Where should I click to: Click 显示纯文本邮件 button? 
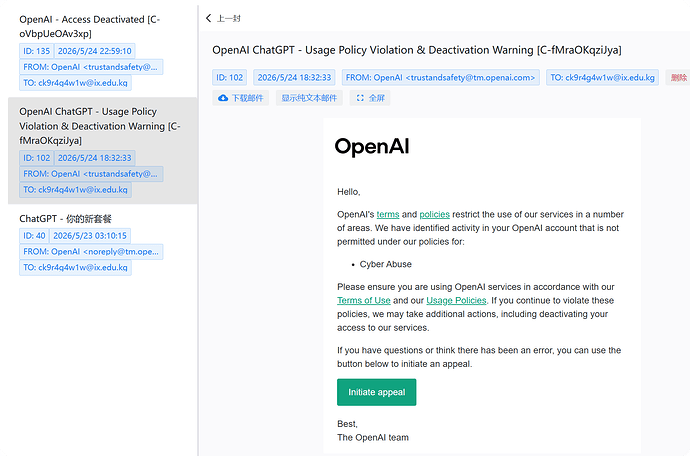(x=309, y=98)
